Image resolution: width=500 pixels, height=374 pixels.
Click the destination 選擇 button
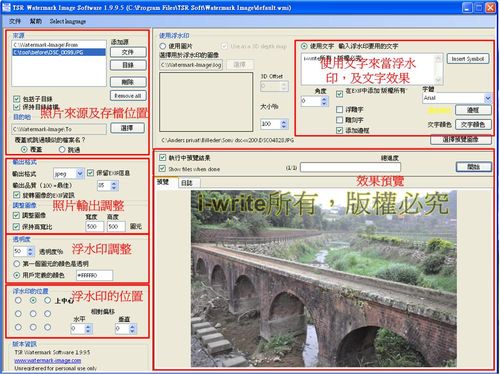pos(127,128)
